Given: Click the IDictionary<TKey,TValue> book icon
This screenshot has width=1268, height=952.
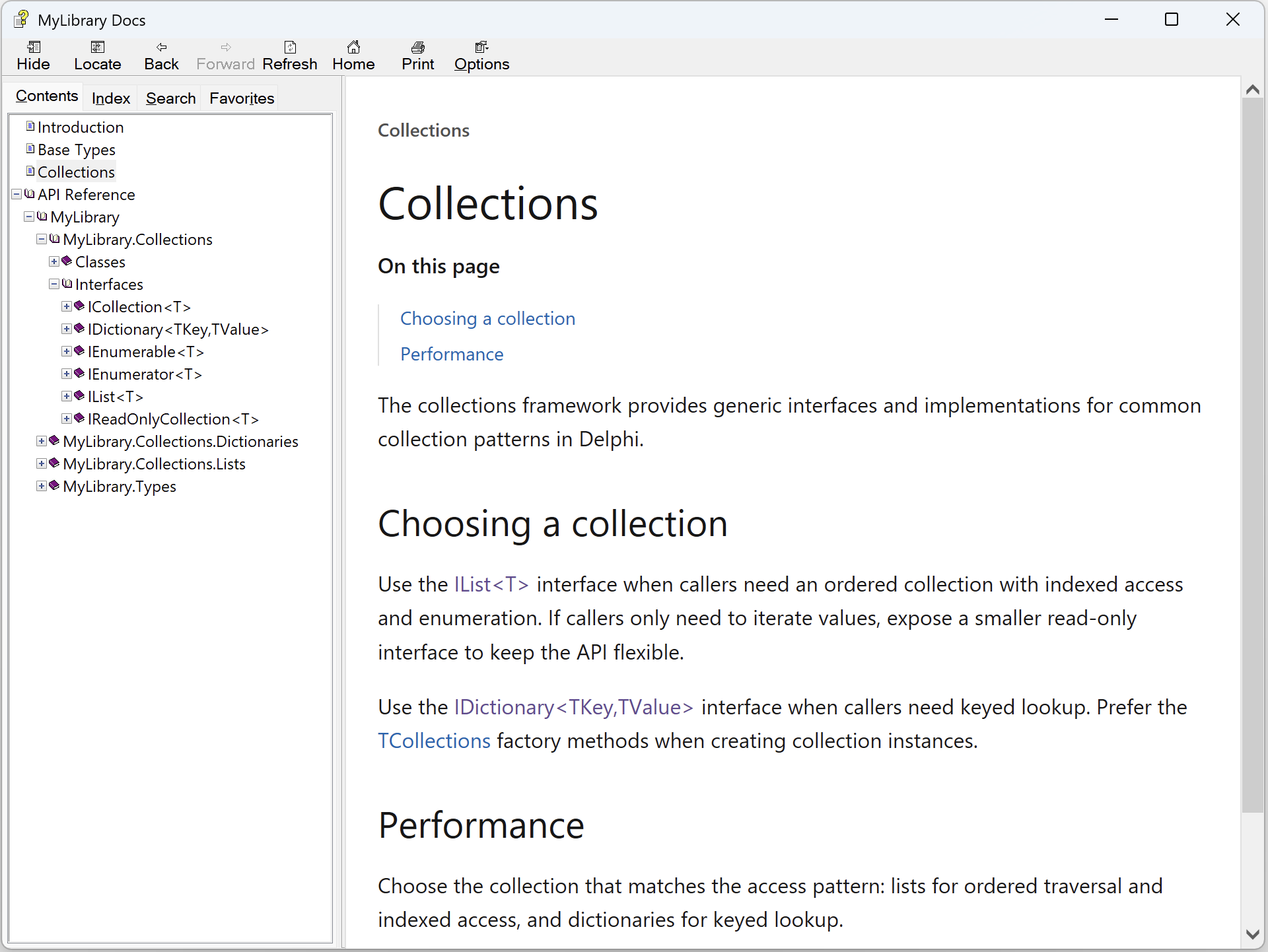Looking at the screenshot, I should coord(79,328).
